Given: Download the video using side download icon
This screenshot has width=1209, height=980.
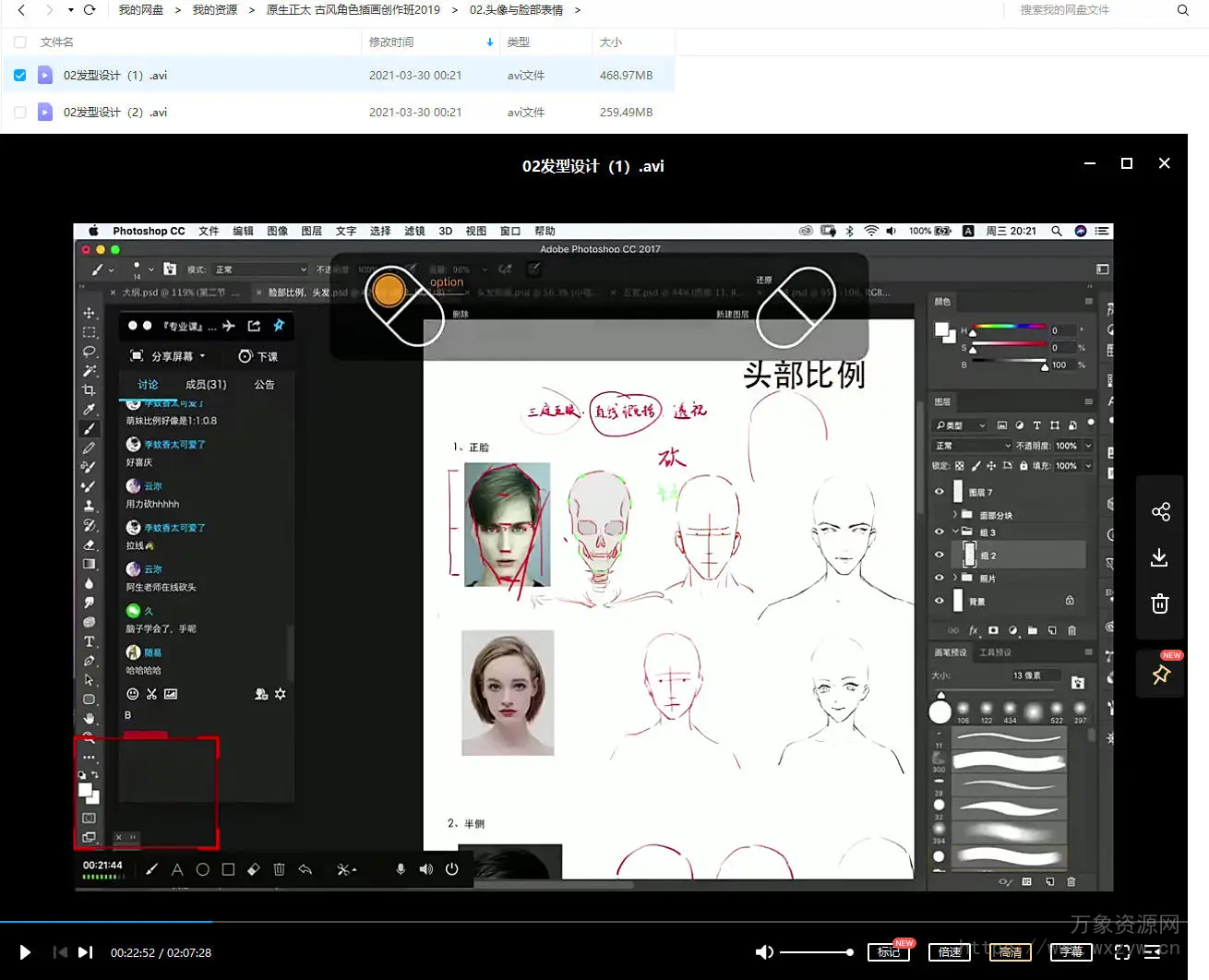Looking at the screenshot, I should point(1160,557).
